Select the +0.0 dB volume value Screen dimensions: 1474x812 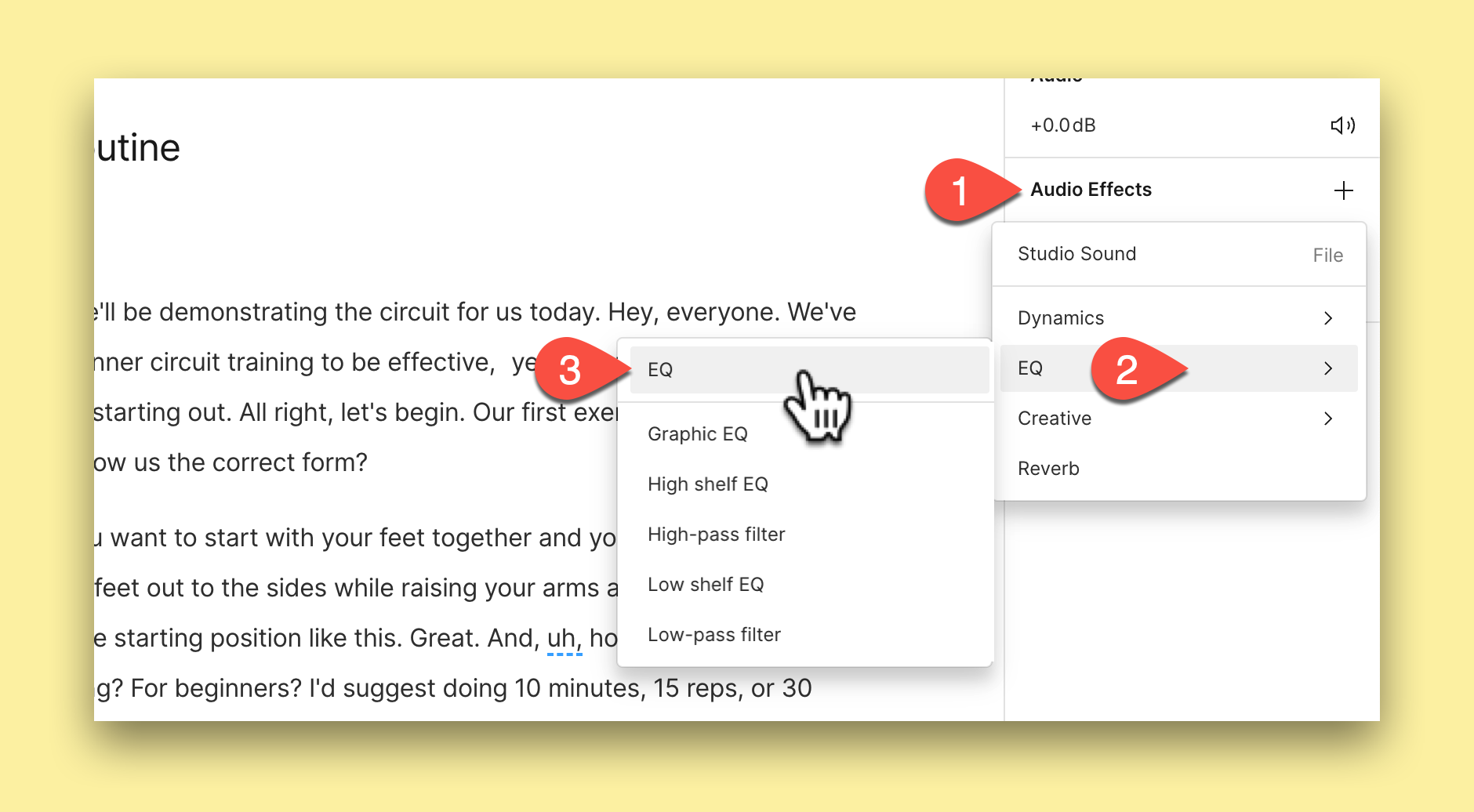tap(1063, 125)
